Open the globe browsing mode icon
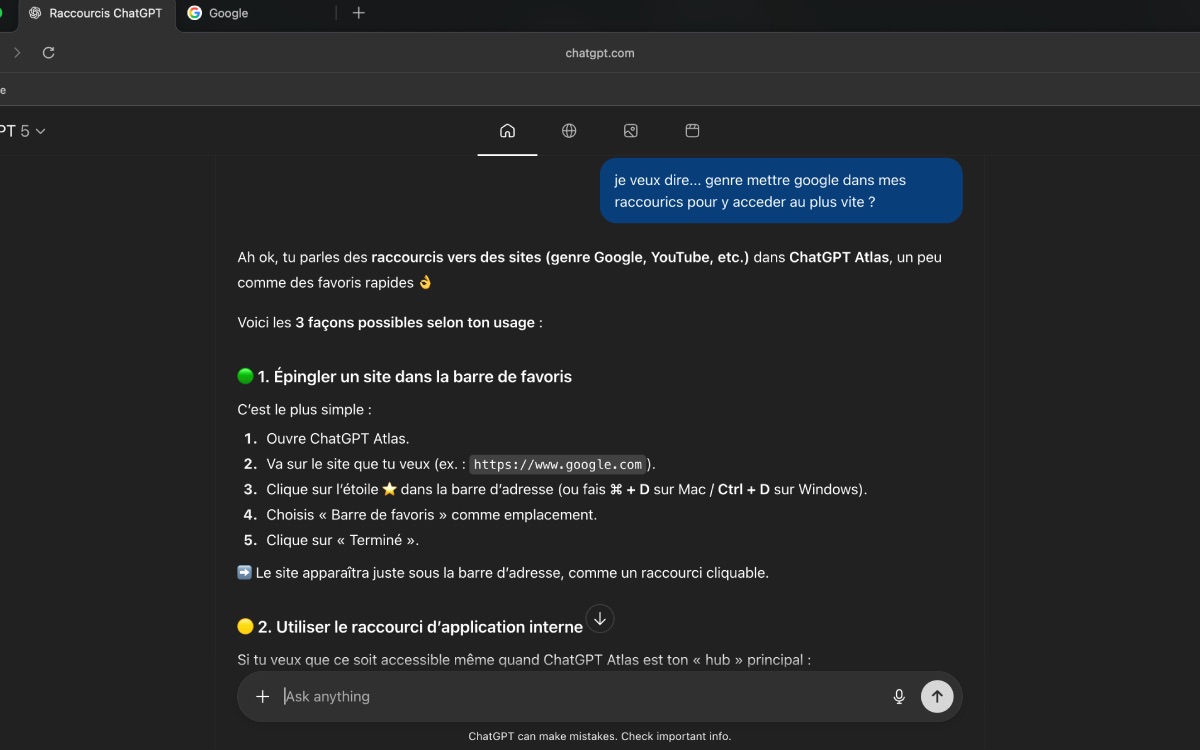 pos(569,130)
